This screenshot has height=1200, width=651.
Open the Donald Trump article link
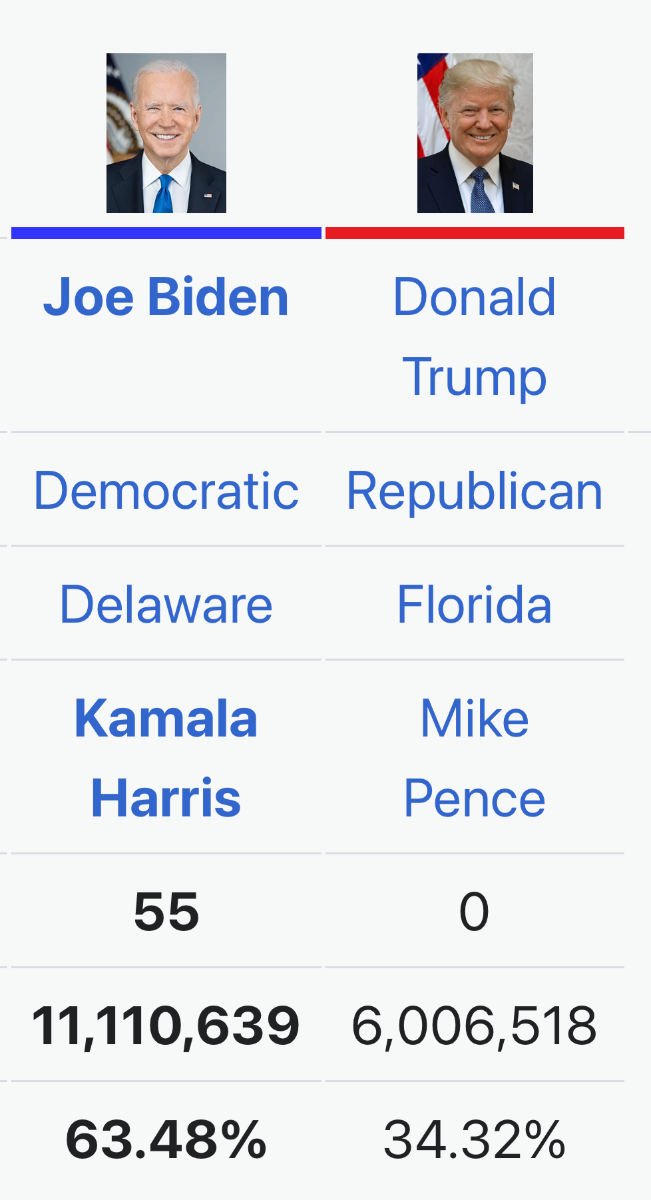click(x=475, y=337)
